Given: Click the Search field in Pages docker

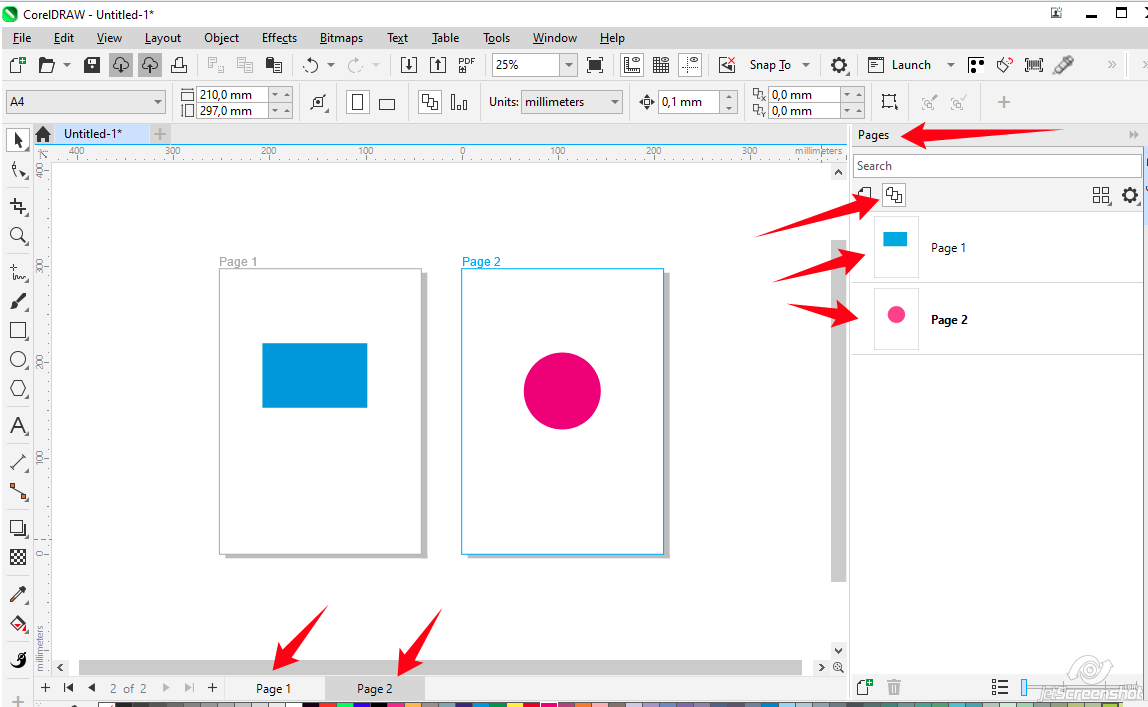Looking at the screenshot, I should click(996, 166).
